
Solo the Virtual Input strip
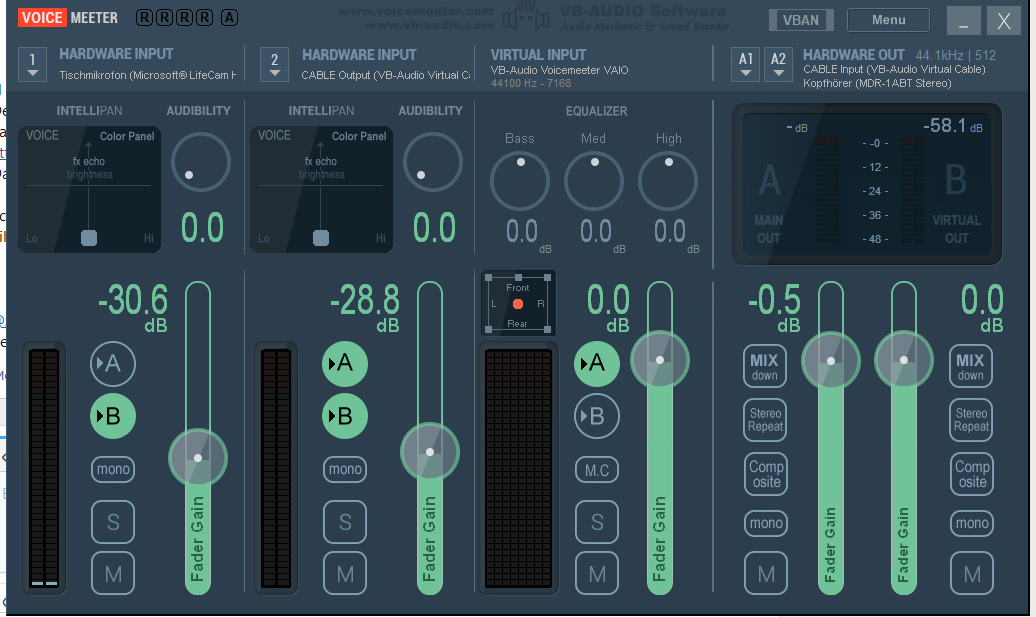597,522
